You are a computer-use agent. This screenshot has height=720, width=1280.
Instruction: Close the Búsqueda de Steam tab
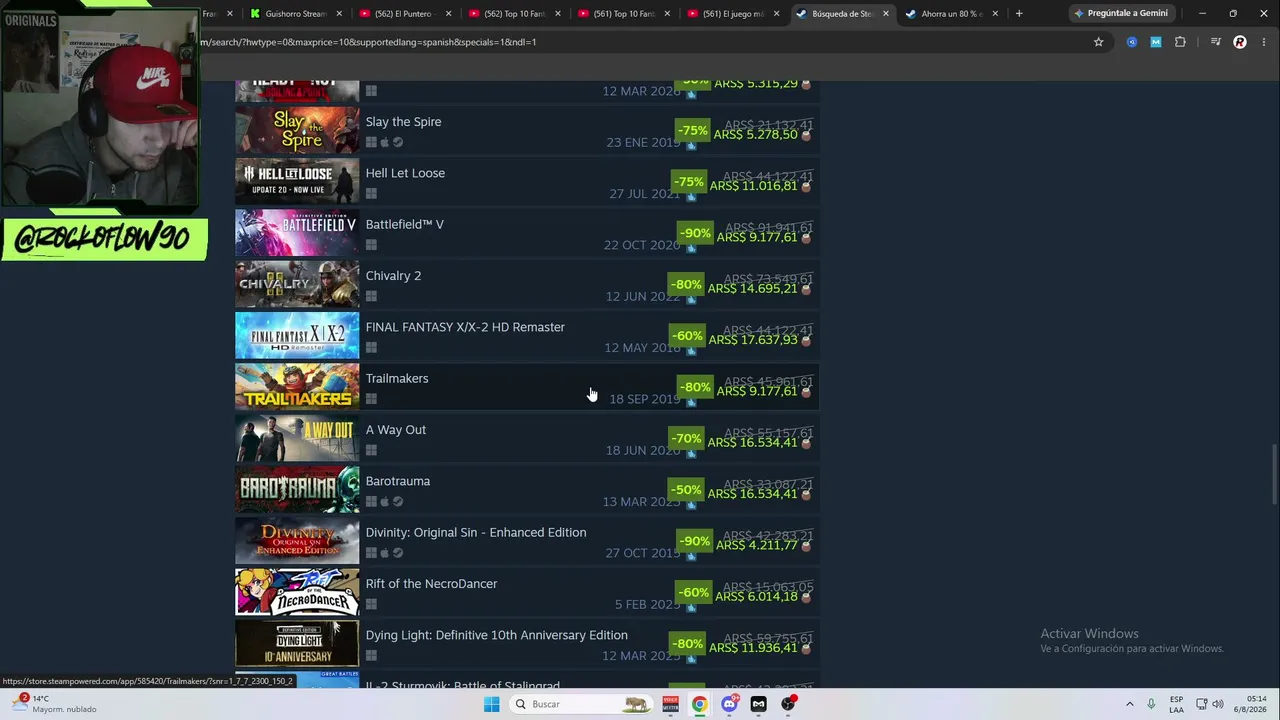coord(885,14)
